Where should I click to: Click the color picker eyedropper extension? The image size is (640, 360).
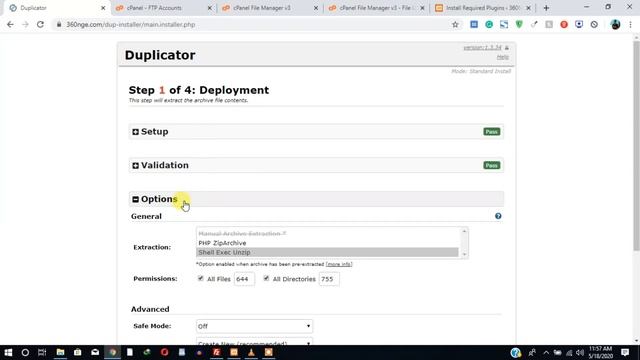[x=534, y=24]
